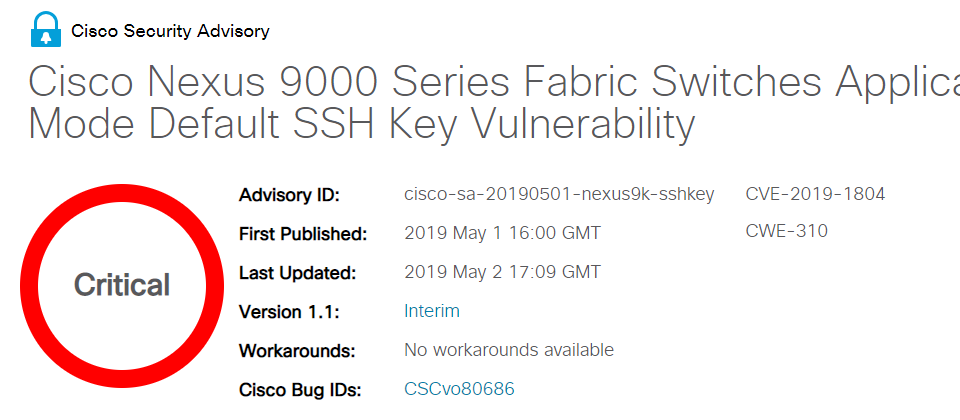This screenshot has width=960, height=420.
Task: Click the Cisco Security Advisory header text
Action: (170, 31)
